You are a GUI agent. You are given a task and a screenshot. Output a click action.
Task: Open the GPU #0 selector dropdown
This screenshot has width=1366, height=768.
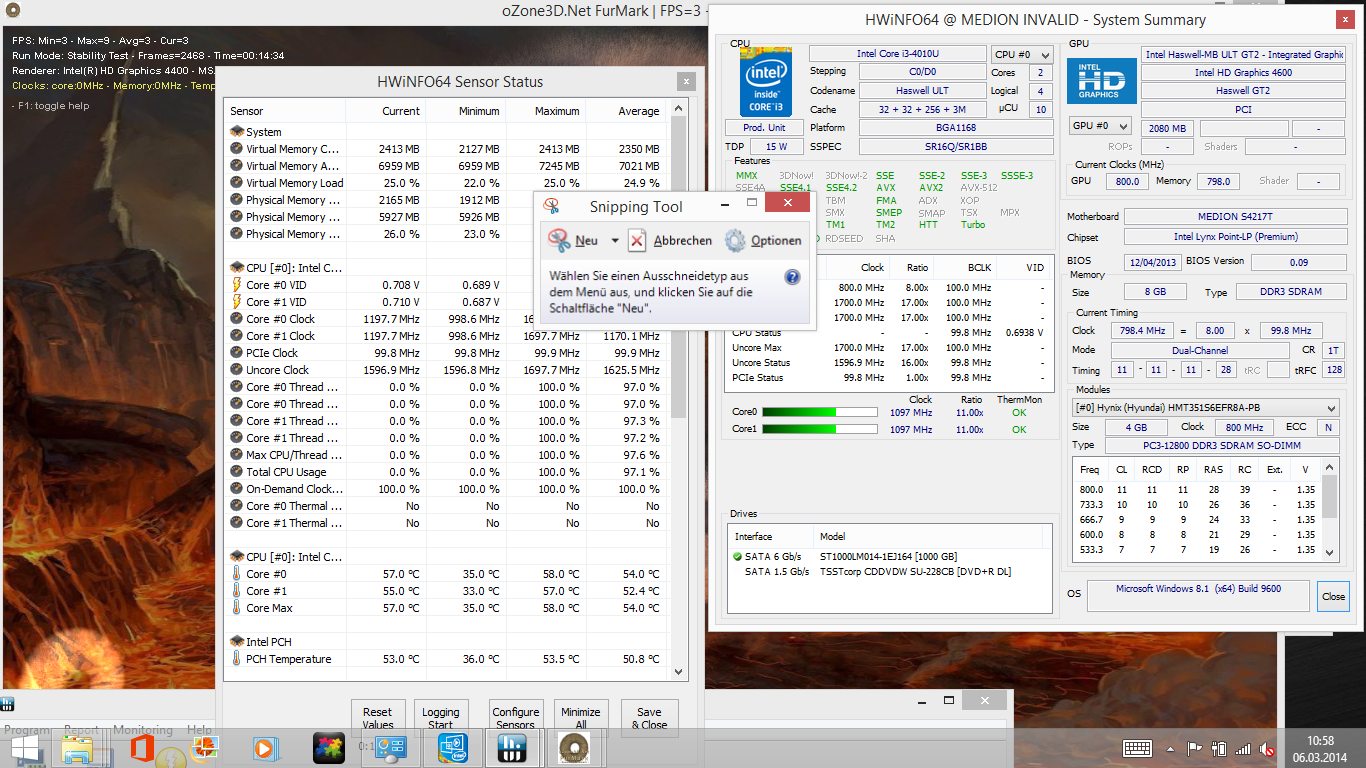click(x=1100, y=126)
